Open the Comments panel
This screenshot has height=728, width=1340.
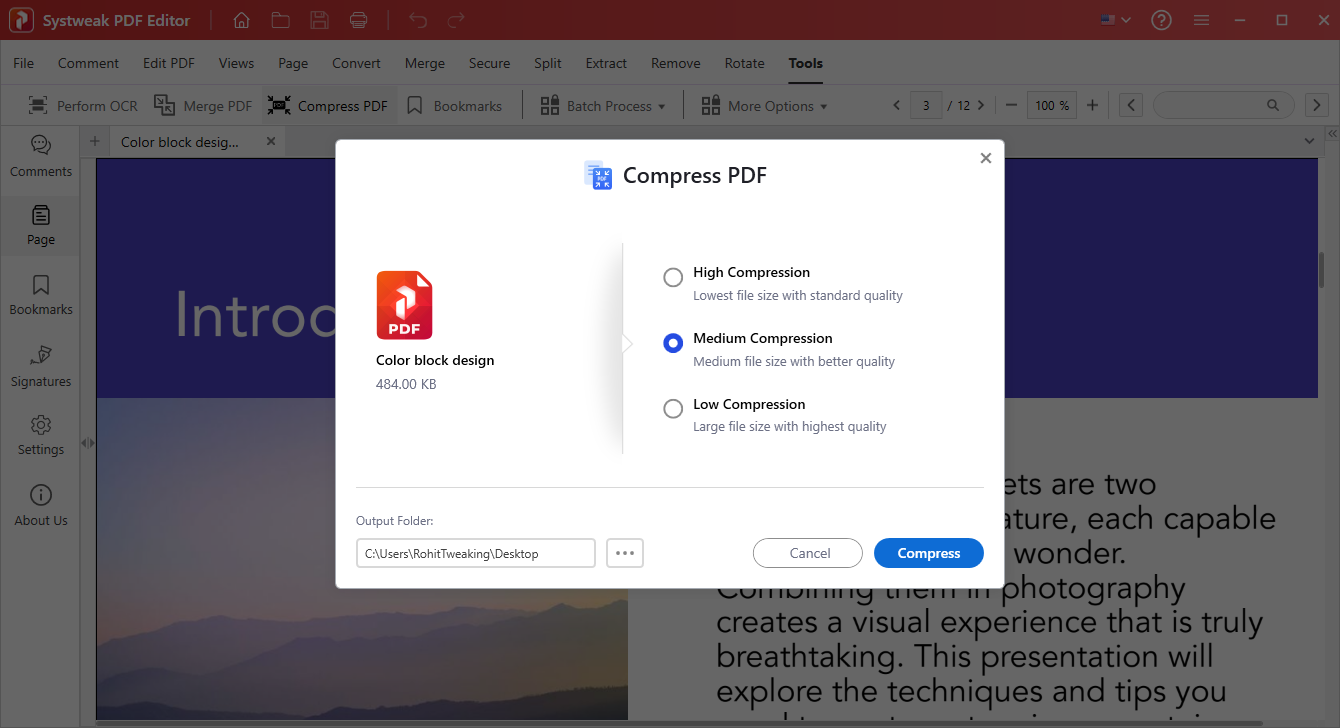[40, 155]
